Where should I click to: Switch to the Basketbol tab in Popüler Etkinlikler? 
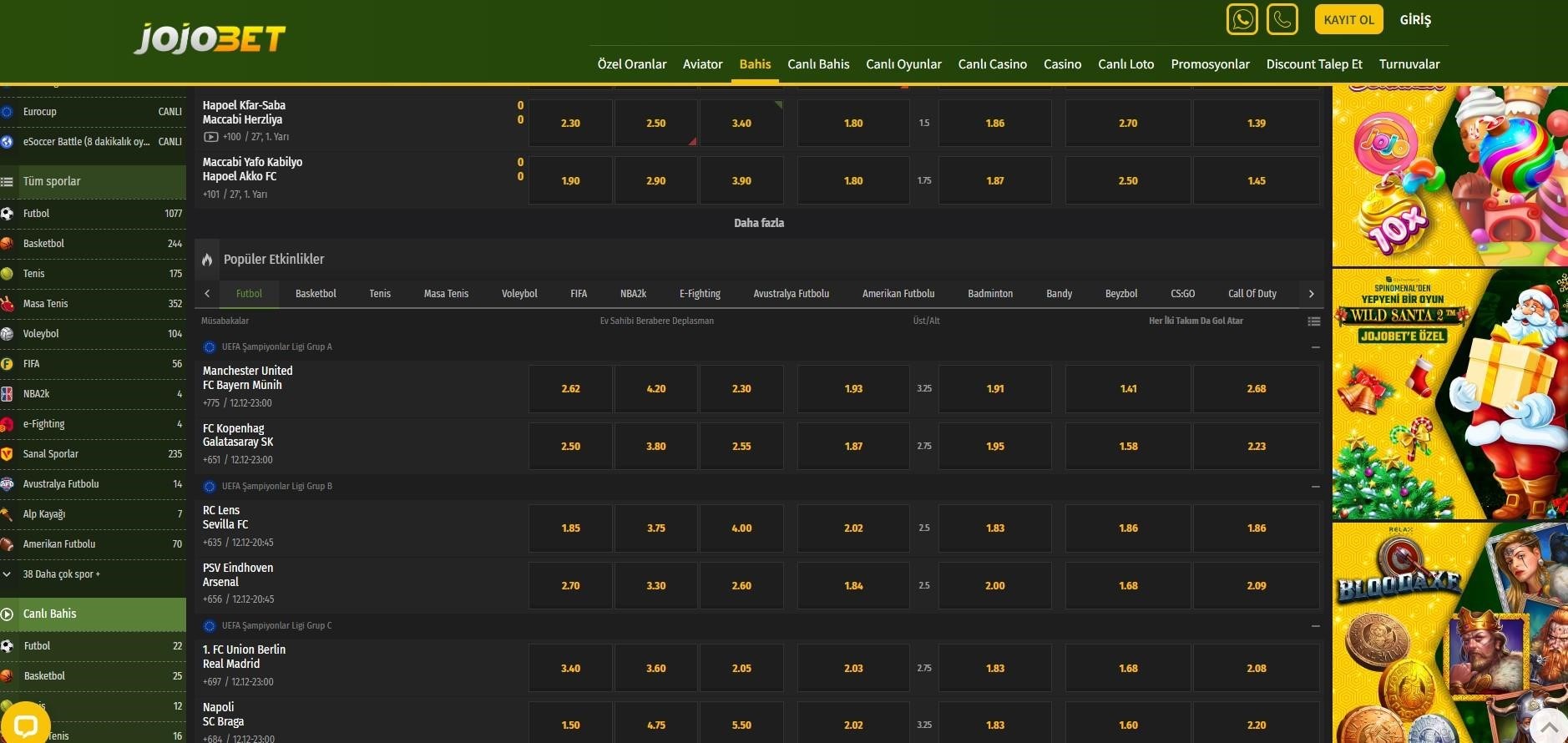[316, 294]
